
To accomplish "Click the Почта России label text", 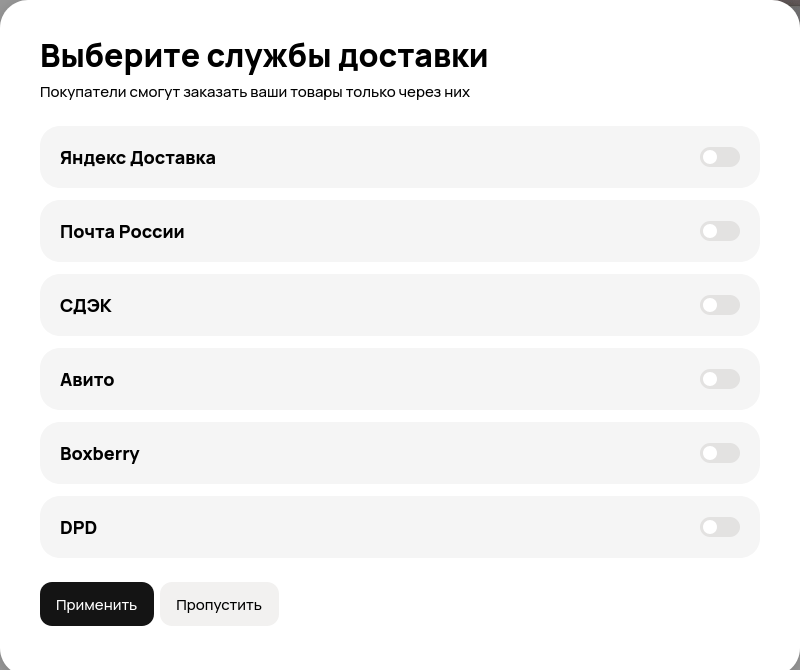I will [122, 232].
